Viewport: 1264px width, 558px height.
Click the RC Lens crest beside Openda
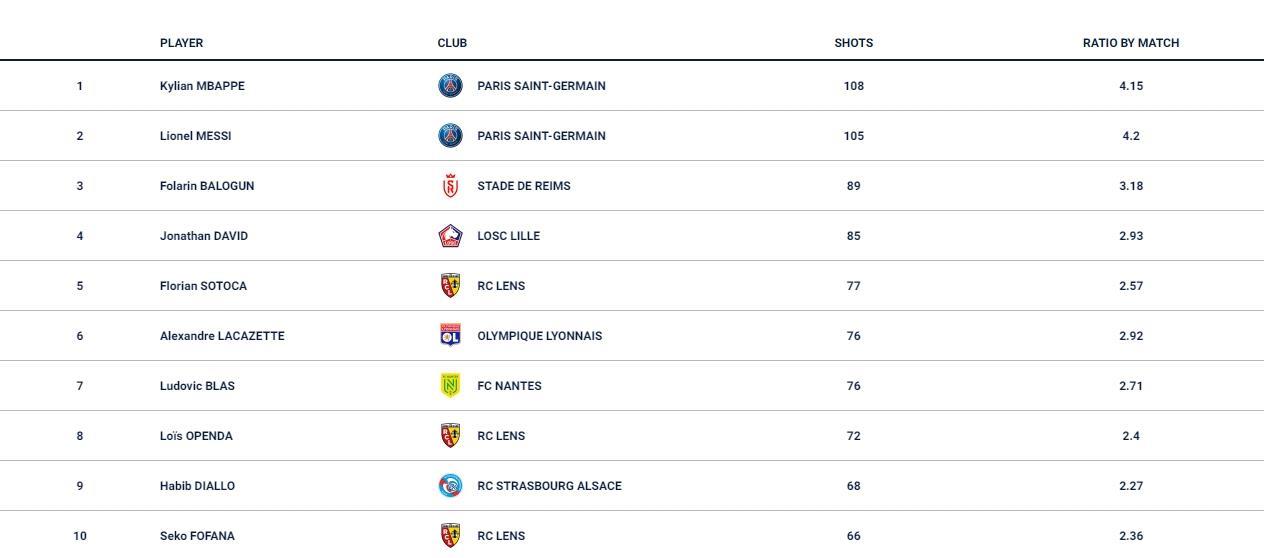pos(450,436)
